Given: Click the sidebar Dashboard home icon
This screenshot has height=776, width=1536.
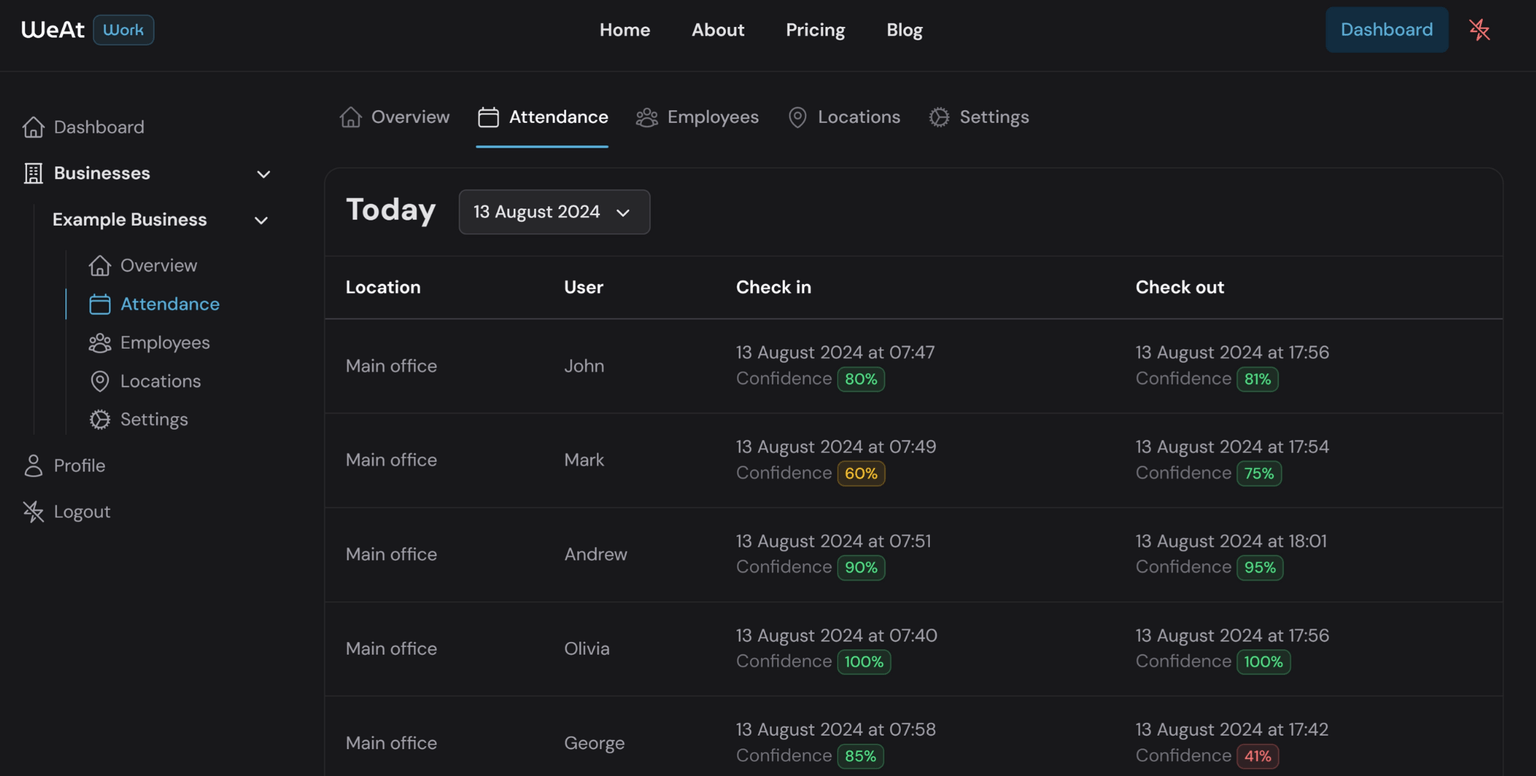Looking at the screenshot, I should [x=33, y=127].
